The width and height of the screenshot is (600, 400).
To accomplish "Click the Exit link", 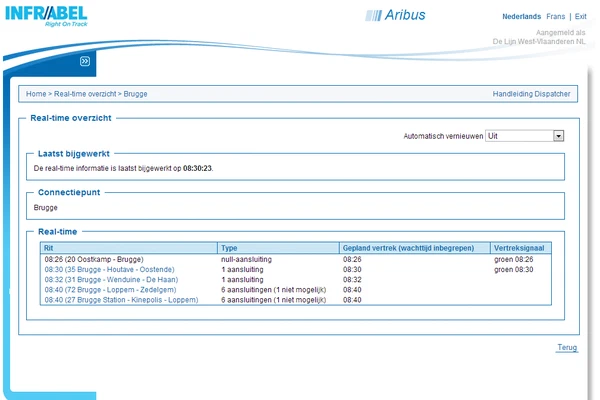I will pos(580,16).
